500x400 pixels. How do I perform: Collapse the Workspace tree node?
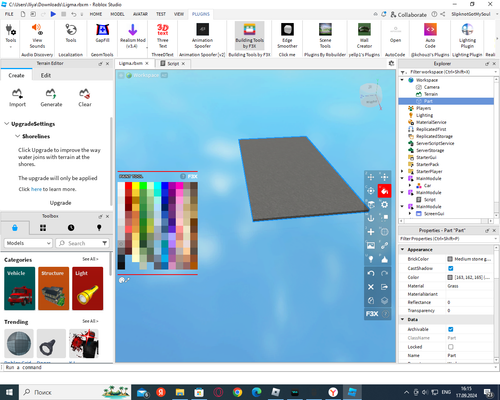pyautogui.click(x=402, y=80)
